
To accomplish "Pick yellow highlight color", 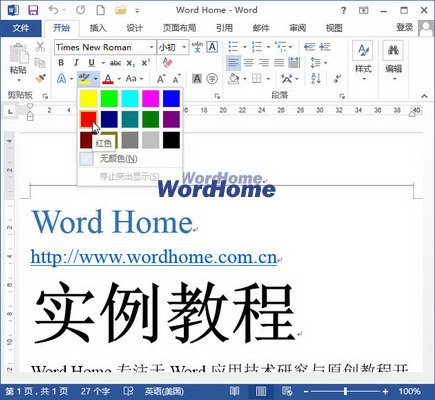I will [88, 98].
